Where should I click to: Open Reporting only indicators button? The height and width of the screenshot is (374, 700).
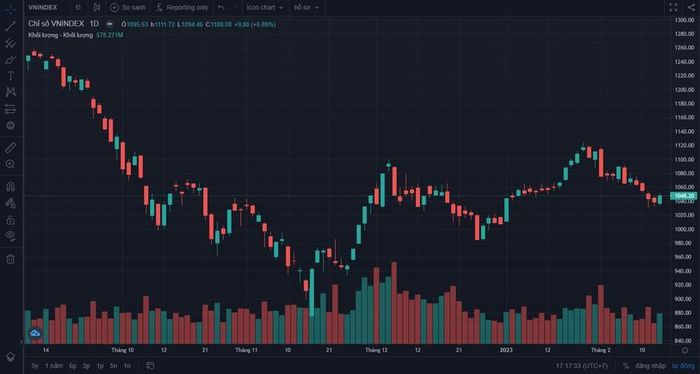[183, 8]
